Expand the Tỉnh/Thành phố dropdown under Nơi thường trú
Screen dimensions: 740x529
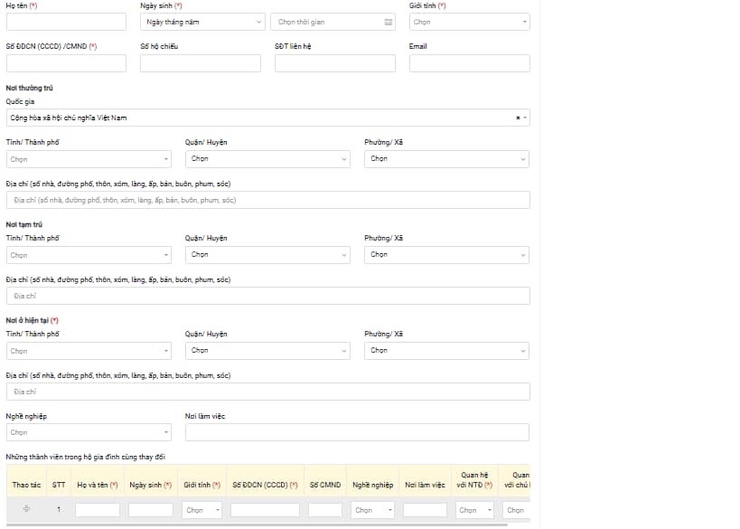tap(88, 159)
